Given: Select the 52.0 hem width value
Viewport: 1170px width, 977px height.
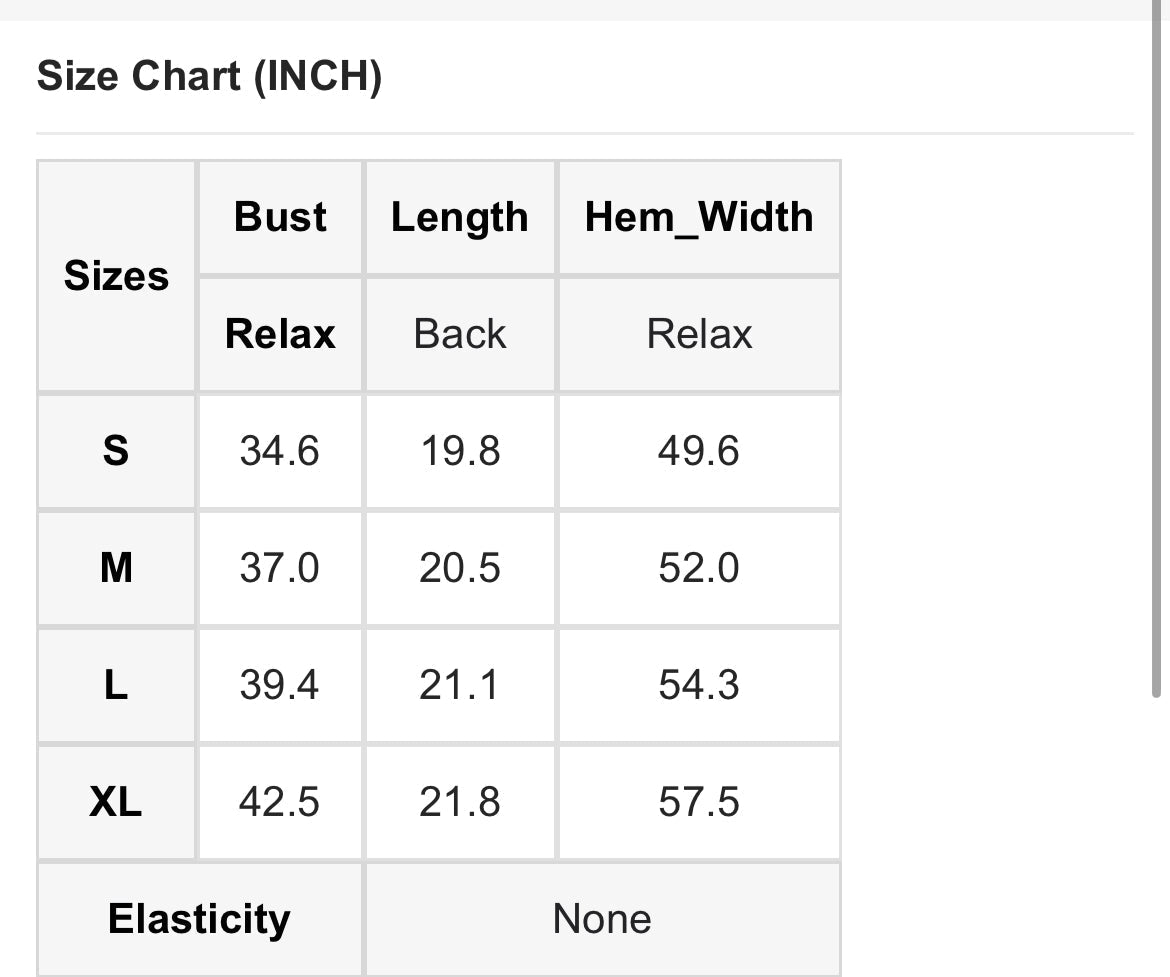Looking at the screenshot, I should [x=698, y=568].
